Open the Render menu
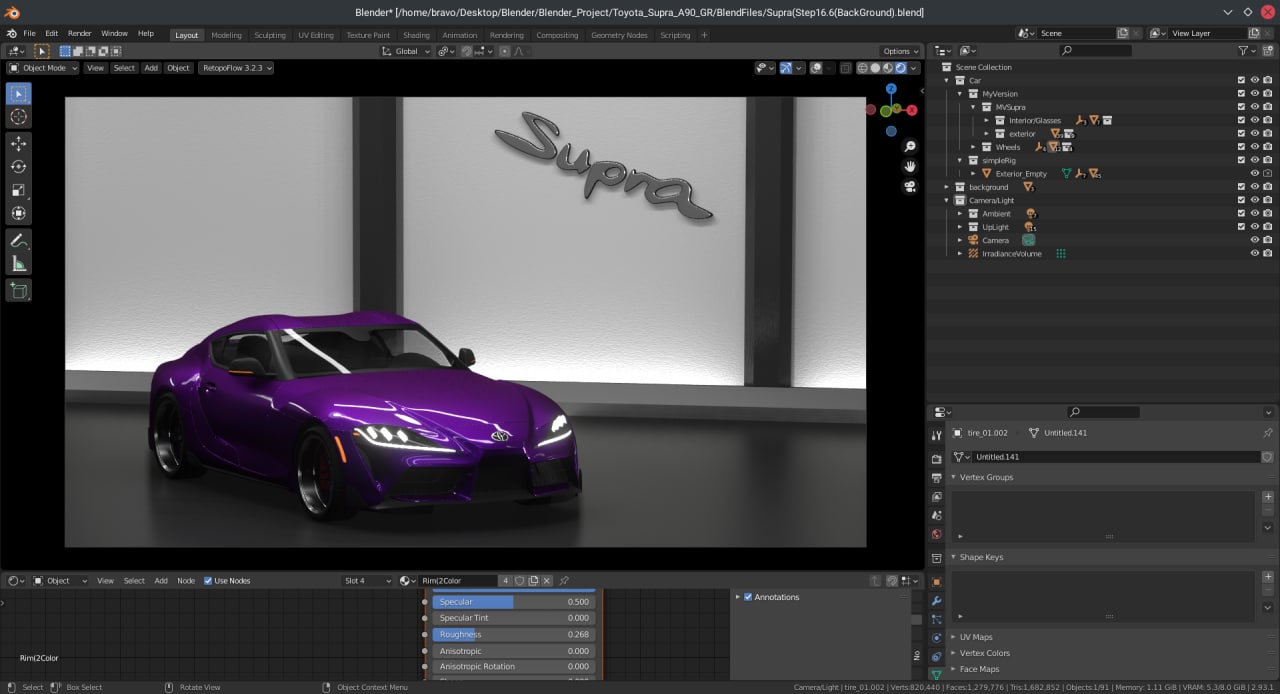 (79, 34)
